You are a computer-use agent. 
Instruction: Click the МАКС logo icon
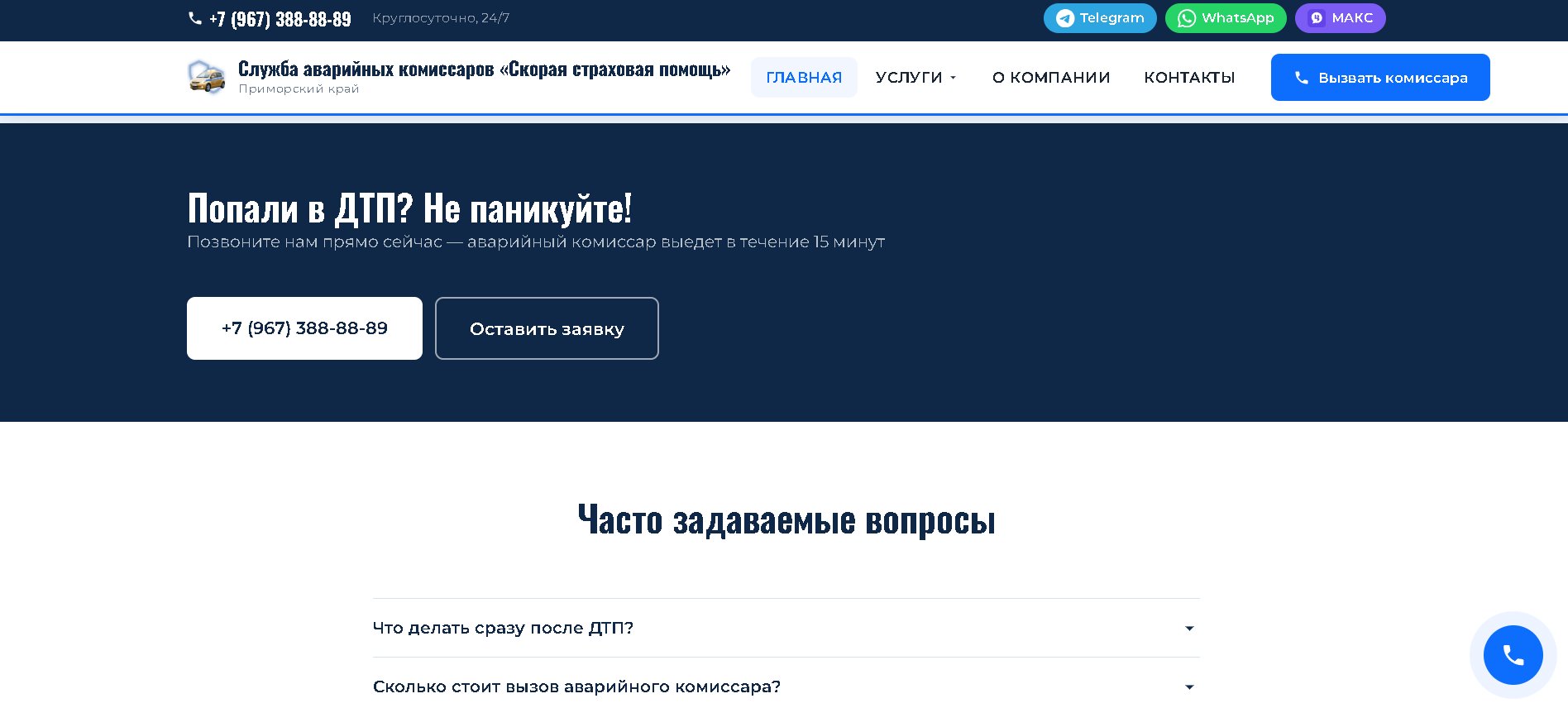1317,18
